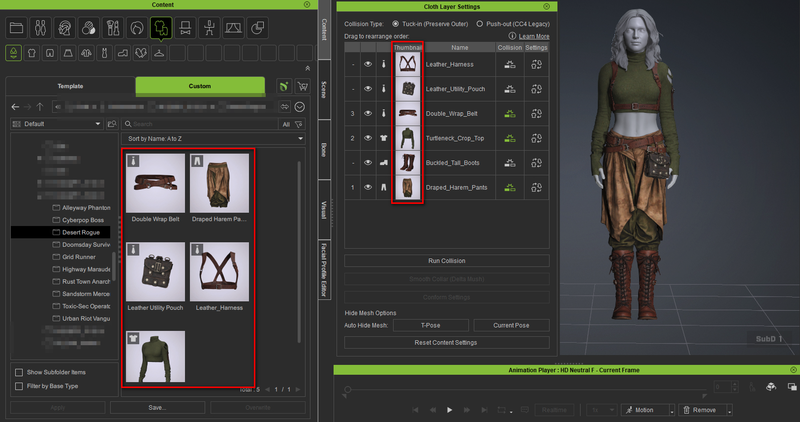Open the Default view mode dropdown
This screenshot has width=800, height=422.
[57, 124]
